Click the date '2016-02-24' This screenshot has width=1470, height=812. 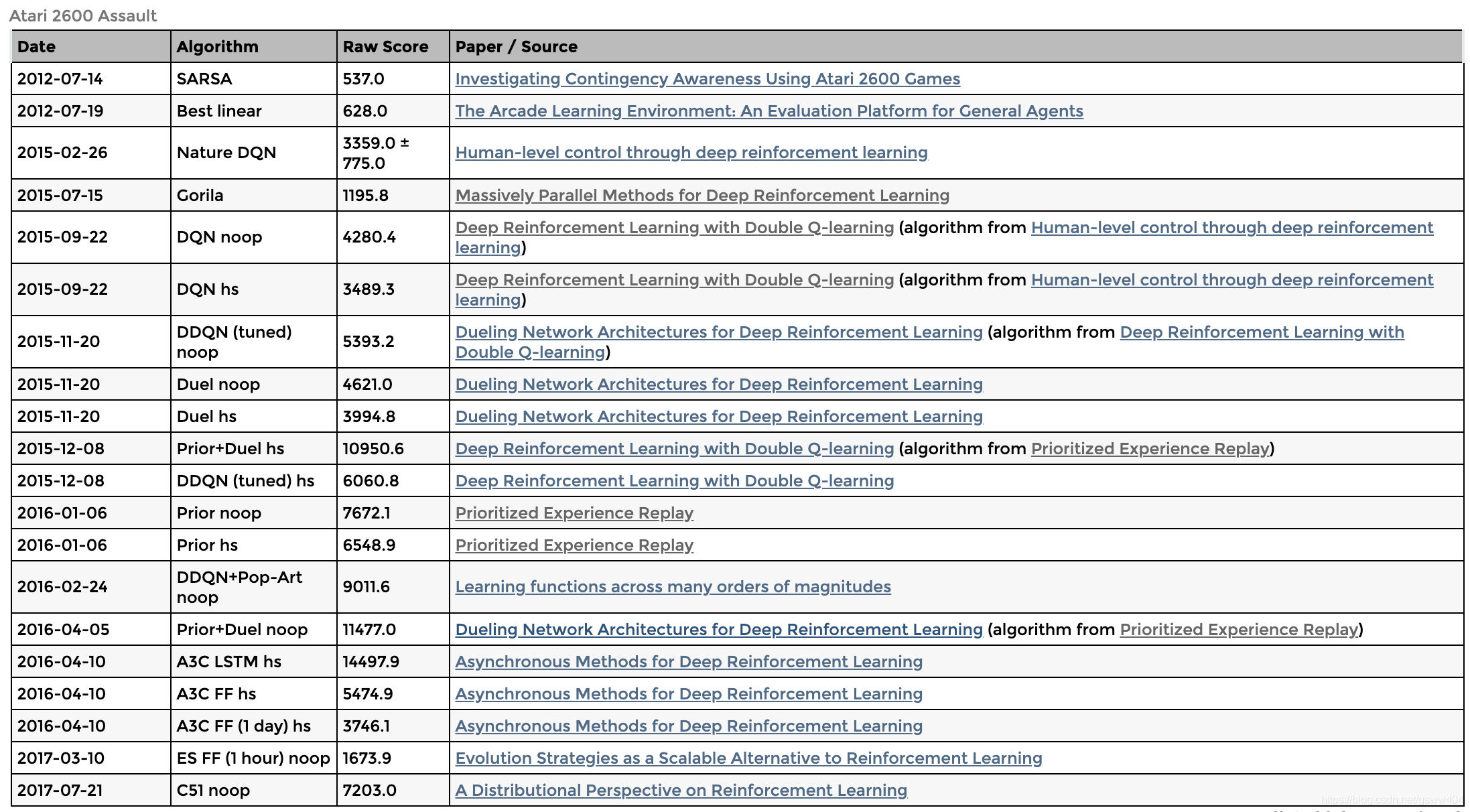click(x=62, y=587)
